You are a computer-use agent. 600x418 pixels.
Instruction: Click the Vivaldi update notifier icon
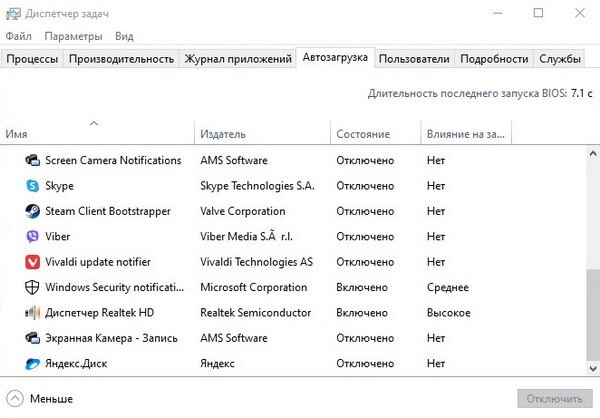point(33,262)
